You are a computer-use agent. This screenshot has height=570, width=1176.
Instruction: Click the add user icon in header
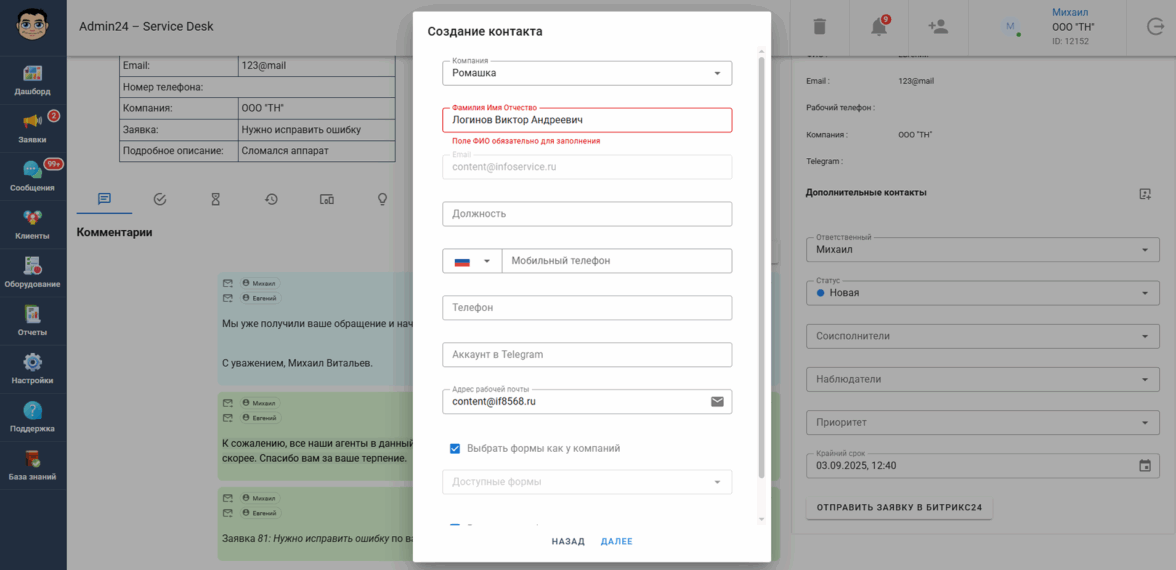coord(938,27)
